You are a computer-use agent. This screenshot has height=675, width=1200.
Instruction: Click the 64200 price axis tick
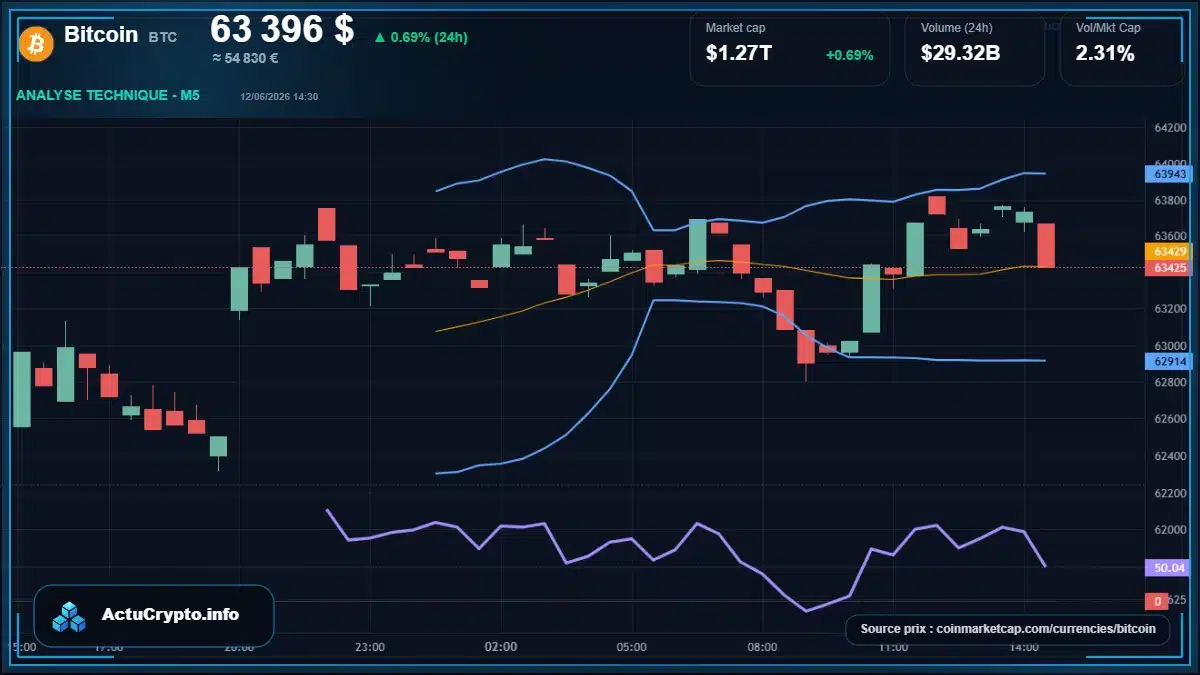pos(1170,128)
